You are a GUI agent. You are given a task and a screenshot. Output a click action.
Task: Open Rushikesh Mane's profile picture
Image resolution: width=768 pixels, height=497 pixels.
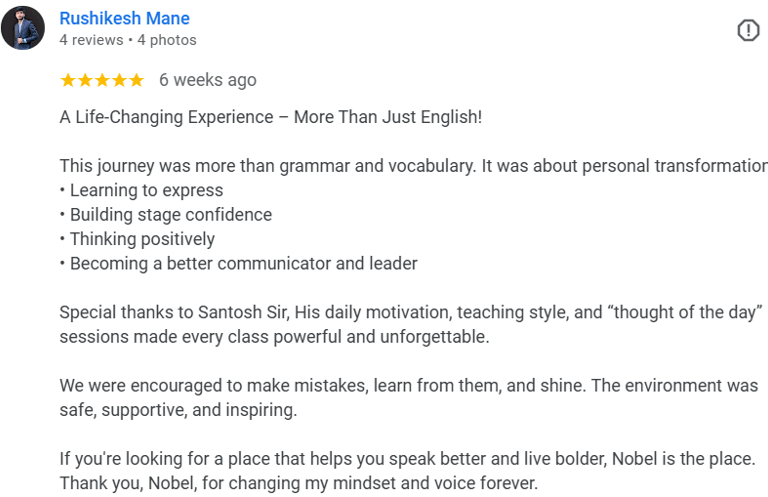coord(23,28)
